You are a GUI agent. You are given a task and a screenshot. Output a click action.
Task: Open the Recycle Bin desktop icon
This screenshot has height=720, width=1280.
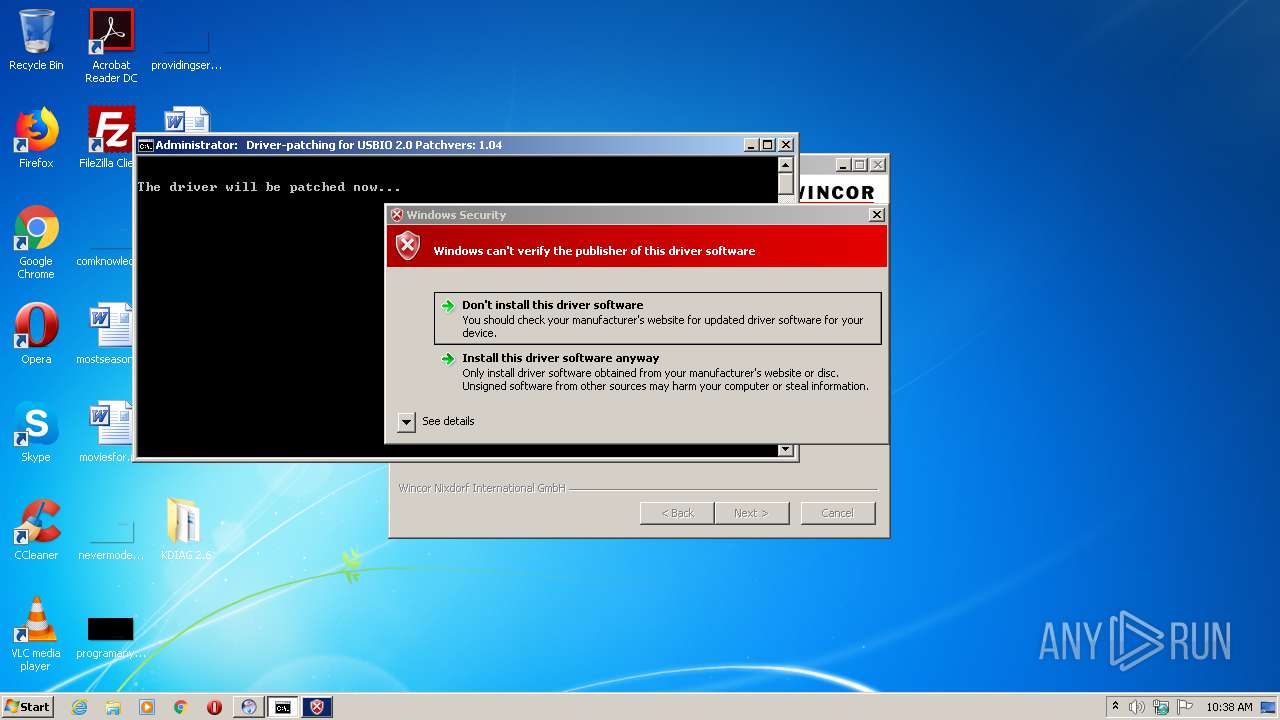tap(36, 40)
